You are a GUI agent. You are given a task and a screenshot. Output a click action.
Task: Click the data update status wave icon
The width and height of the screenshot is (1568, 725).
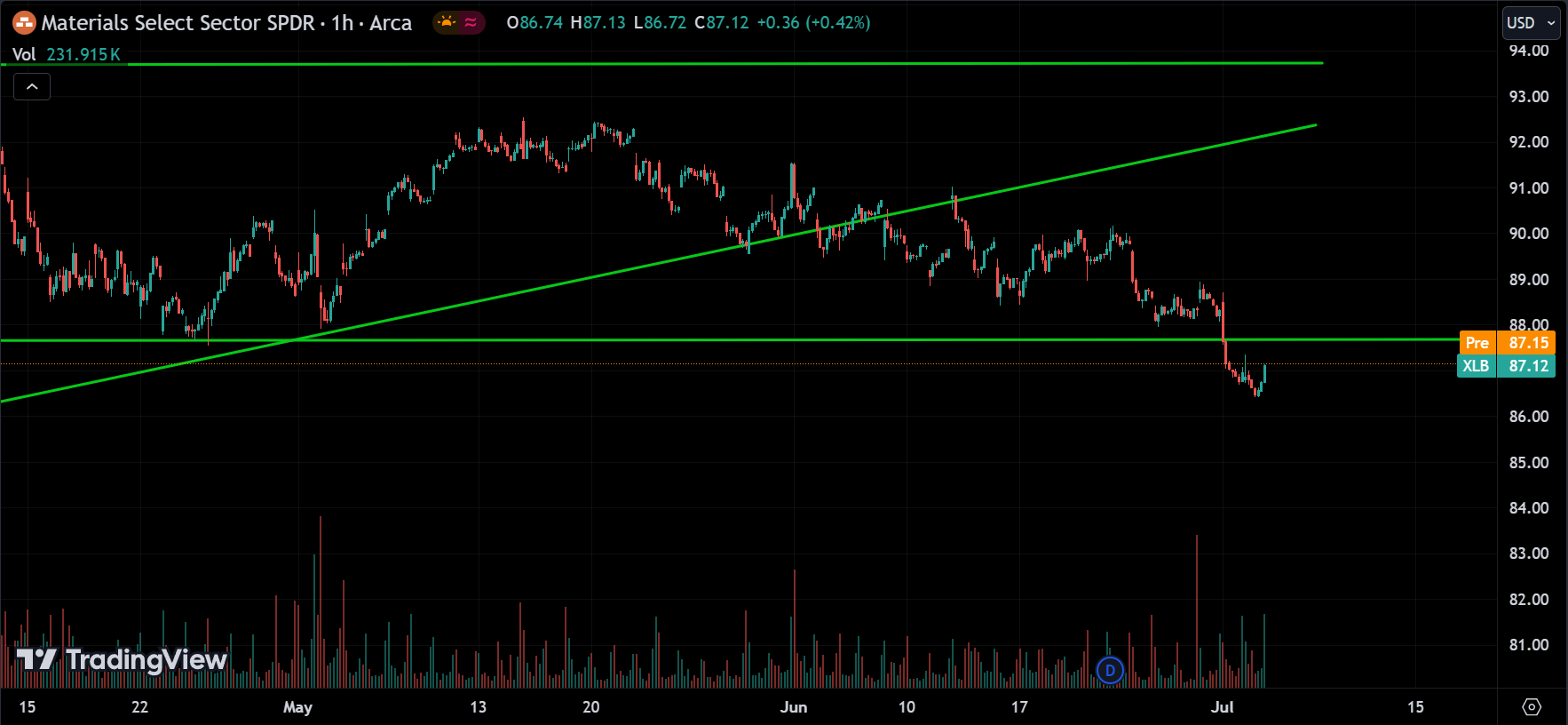471,22
